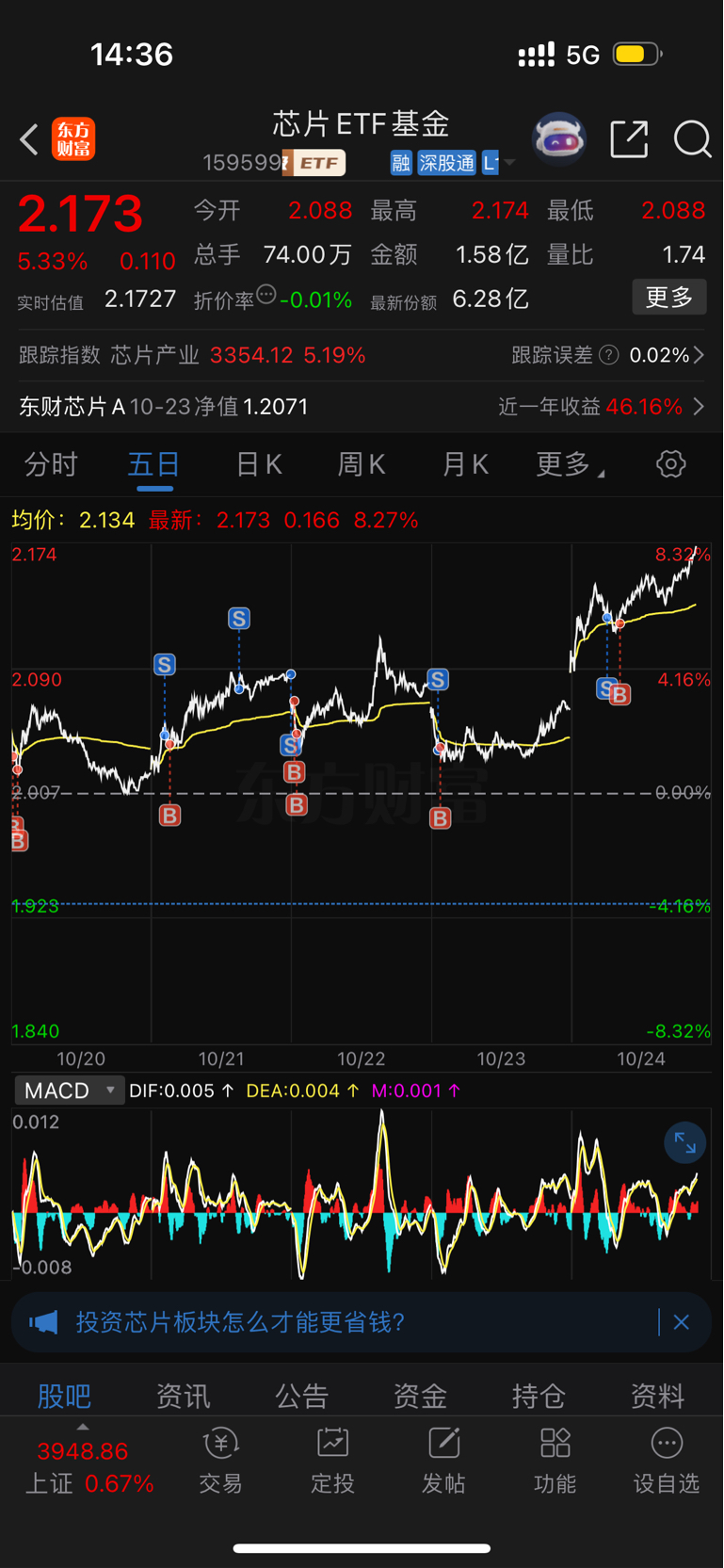724x1568 pixels.
Task: Close the chip sector promo banner
Action: point(682,1322)
